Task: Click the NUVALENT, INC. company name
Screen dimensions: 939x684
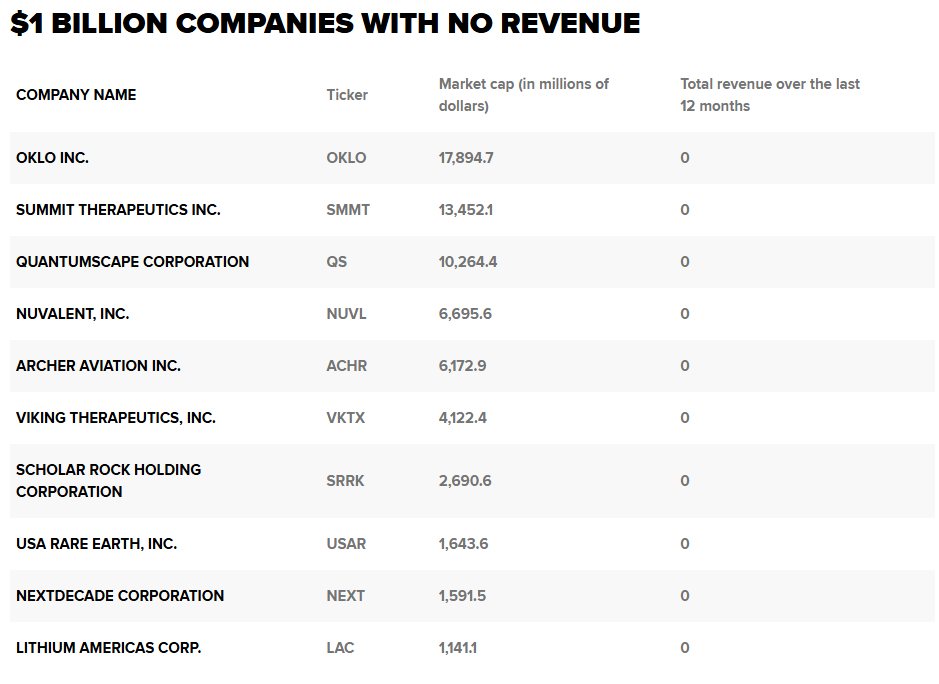Action: (x=72, y=314)
